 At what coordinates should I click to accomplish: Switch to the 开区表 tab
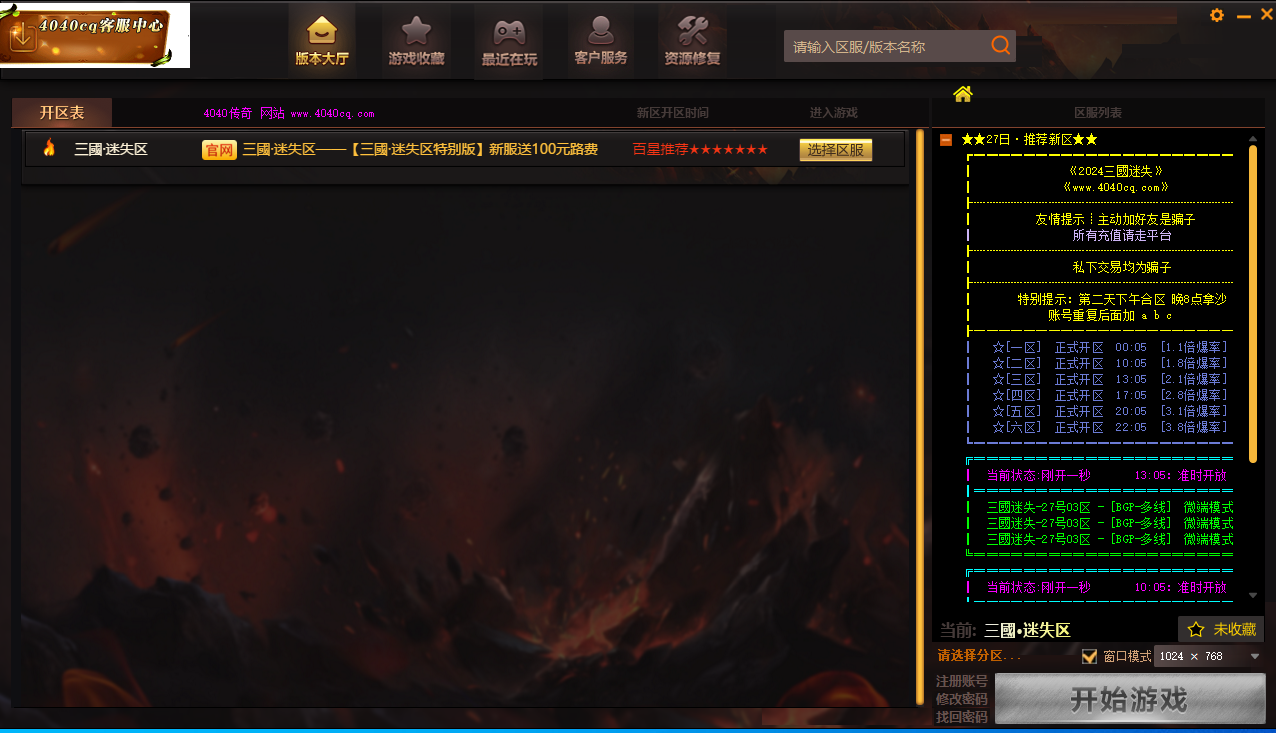[62, 113]
